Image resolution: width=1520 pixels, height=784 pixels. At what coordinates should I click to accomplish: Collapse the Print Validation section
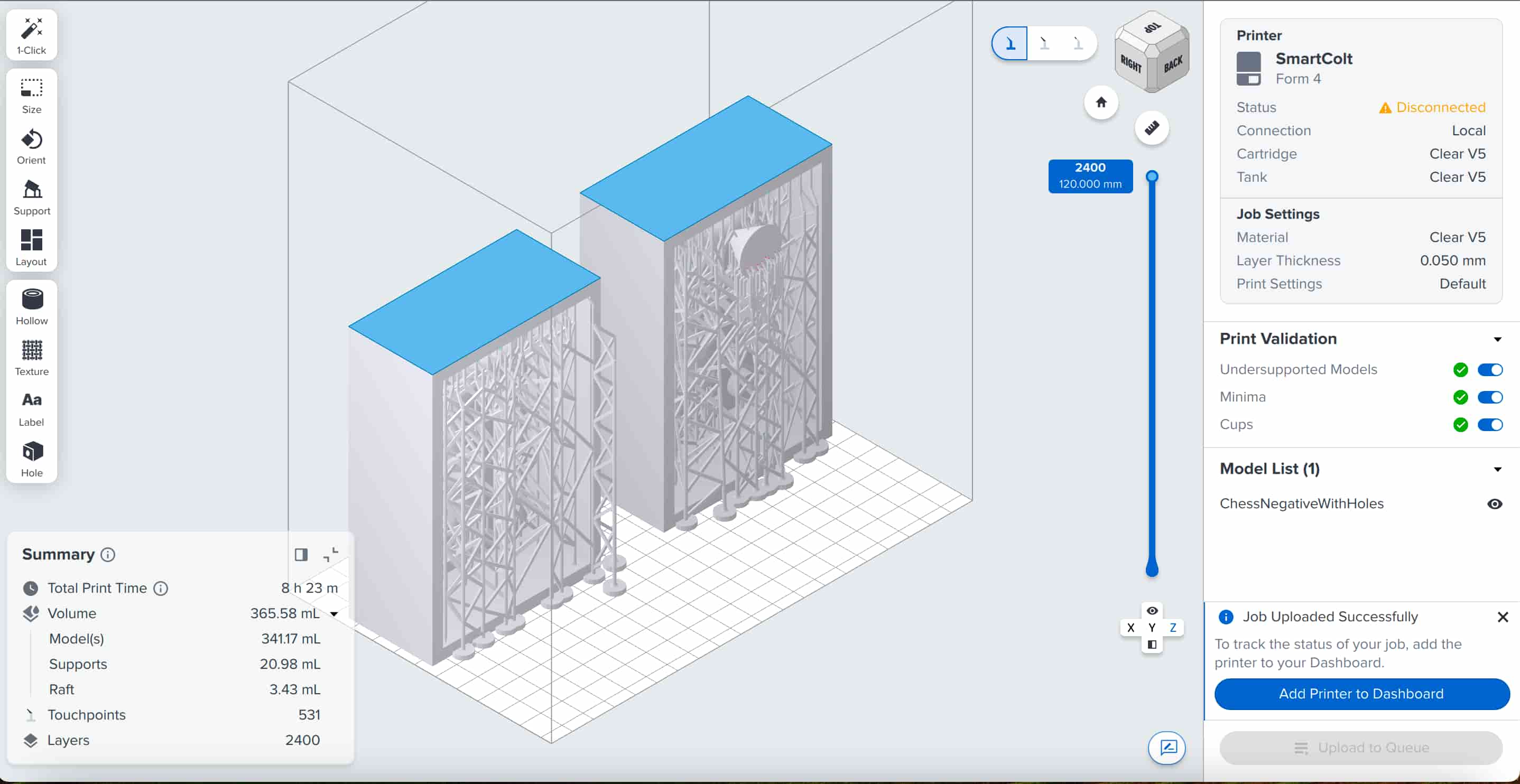(x=1497, y=339)
